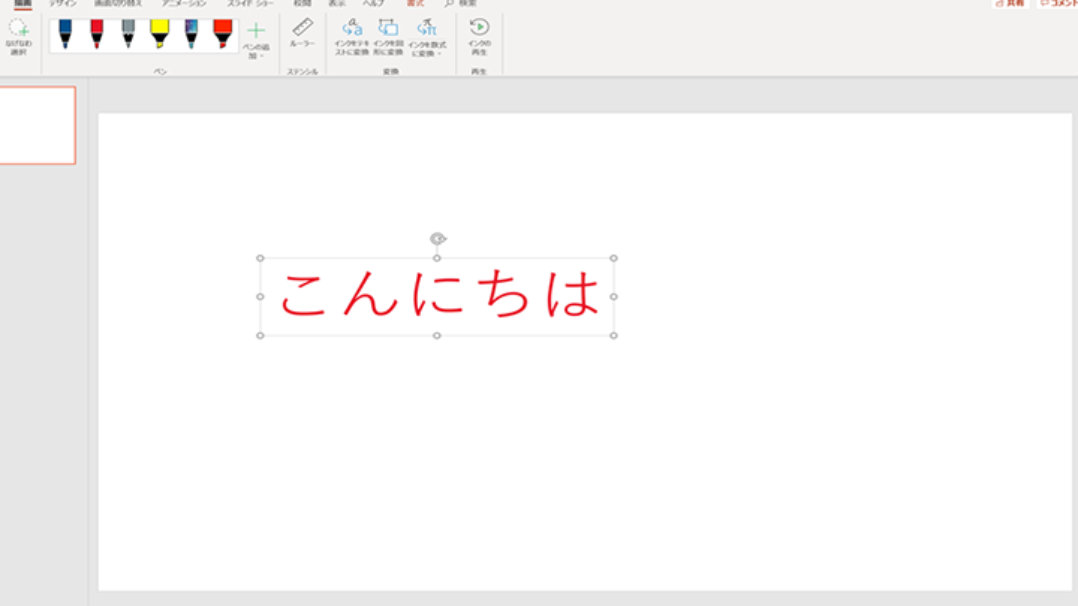Click the Share button
This screenshot has height=606, width=1078.
click(1010, 3)
